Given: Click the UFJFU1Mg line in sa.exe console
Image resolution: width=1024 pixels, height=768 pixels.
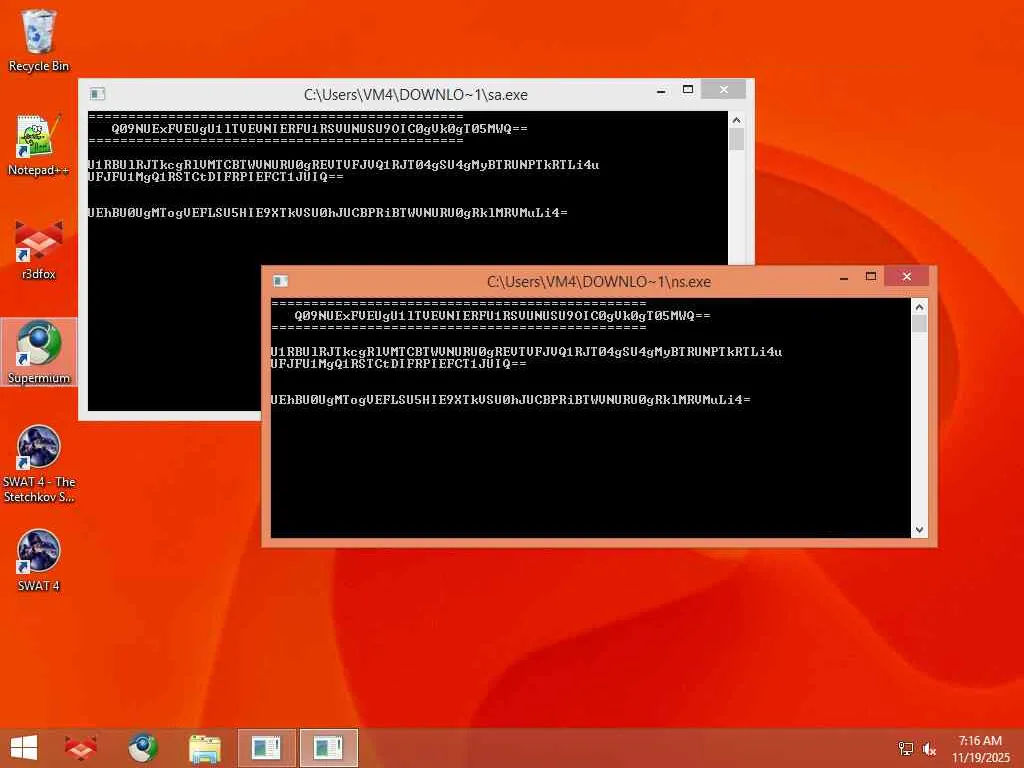Looking at the screenshot, I should coord(216,176).
